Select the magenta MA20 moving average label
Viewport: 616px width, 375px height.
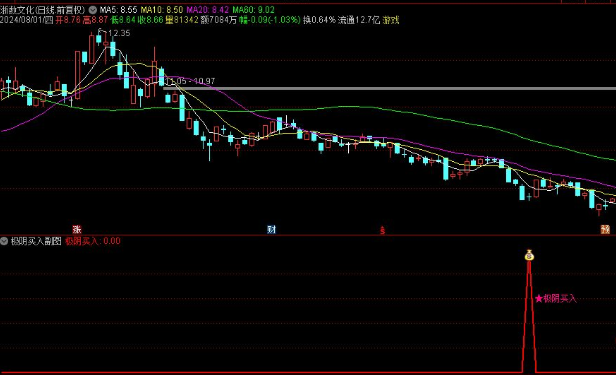click(207, 10)
